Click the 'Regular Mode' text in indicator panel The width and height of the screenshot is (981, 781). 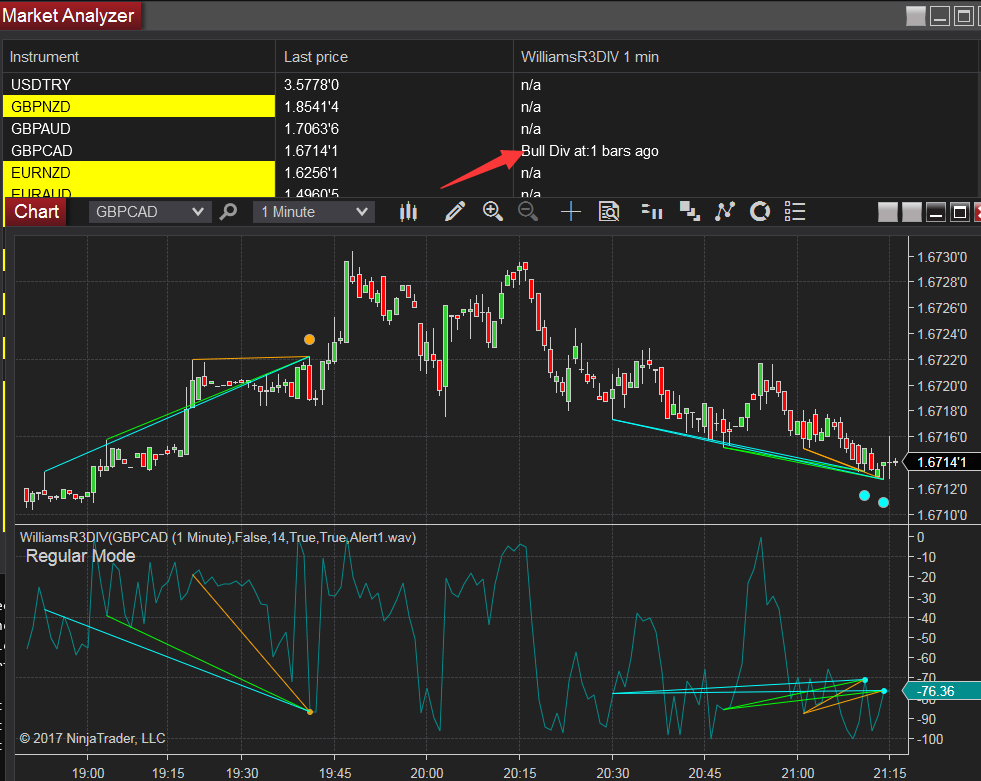80,556
